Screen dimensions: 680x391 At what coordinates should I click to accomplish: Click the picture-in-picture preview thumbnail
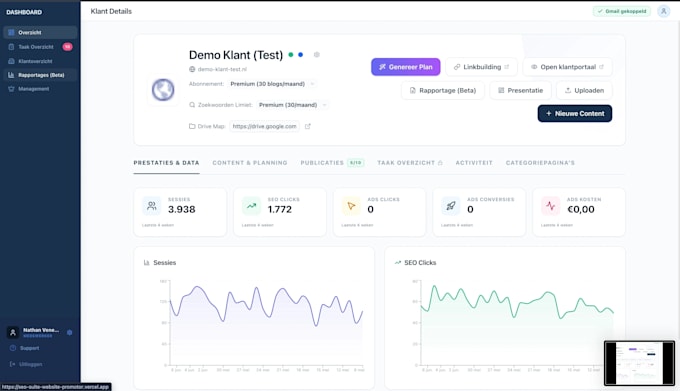(x=639, y=363)
